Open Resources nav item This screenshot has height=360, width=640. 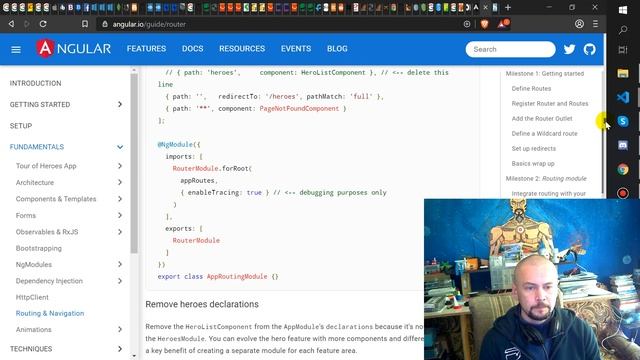pyautogui.click(x=242, y=49)
